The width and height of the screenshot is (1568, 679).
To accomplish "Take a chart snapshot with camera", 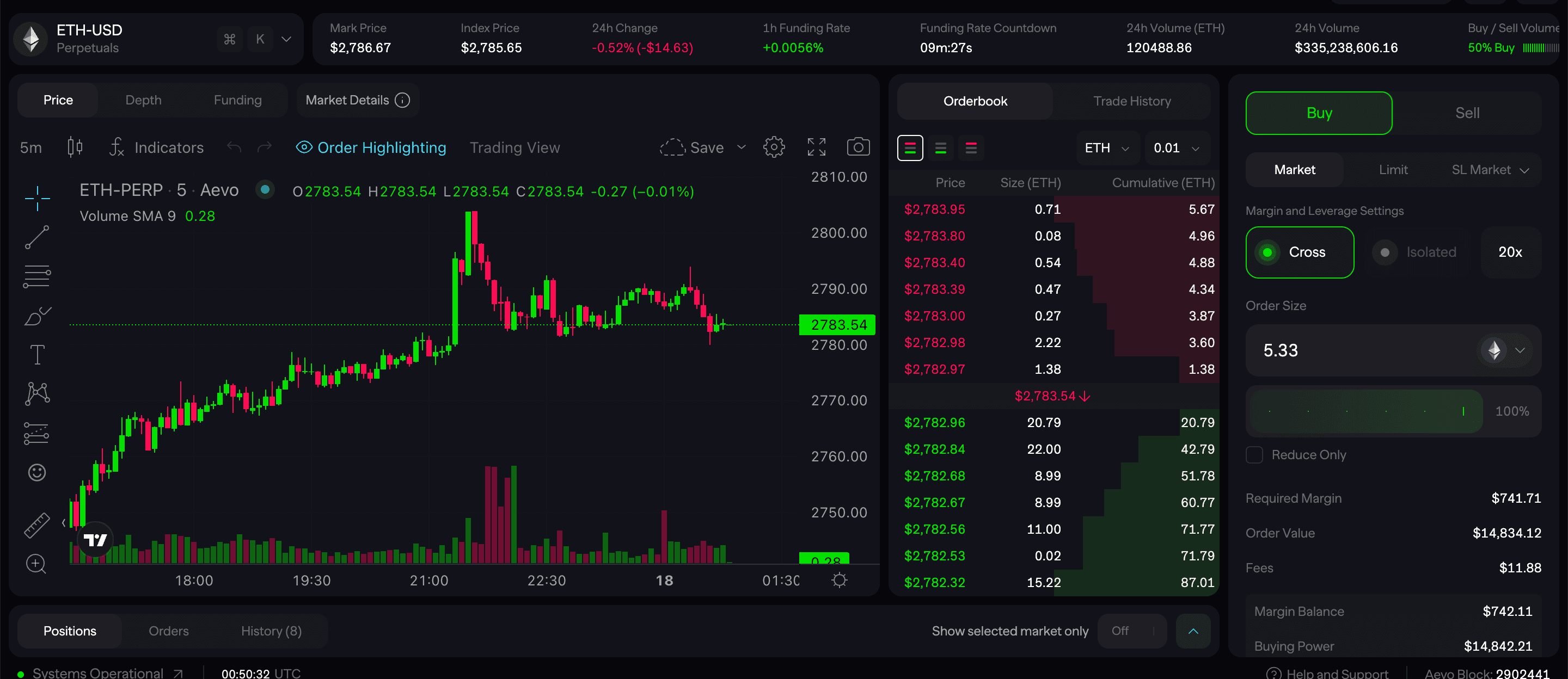I will coord(858,147).
